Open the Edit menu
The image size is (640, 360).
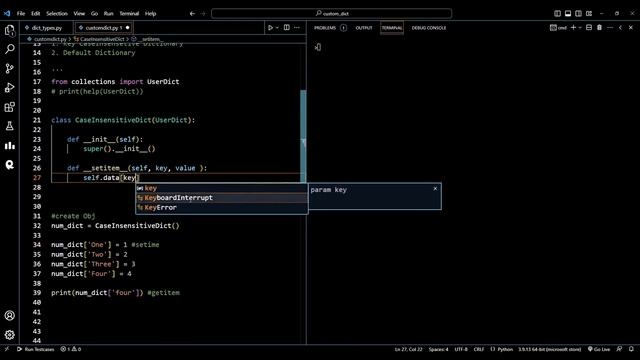coord(36,13)
